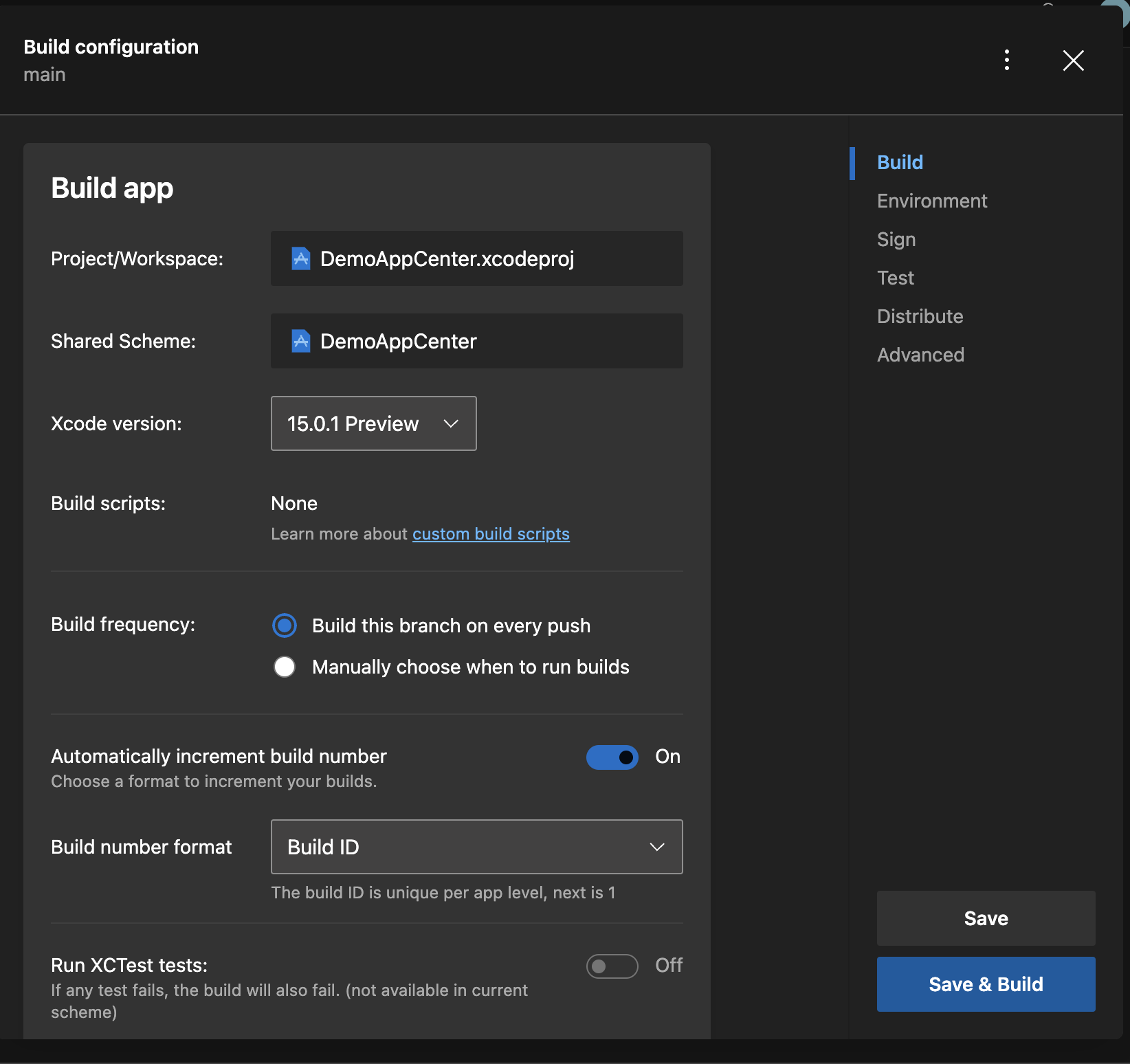The image size is (1130, 1064).
Task: Click the Save & Build button
Action: click(986, 984)
